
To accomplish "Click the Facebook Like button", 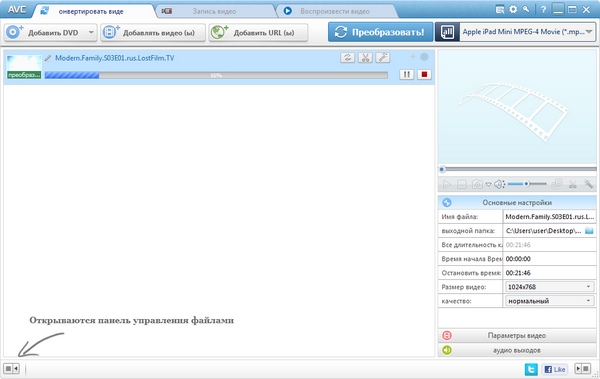I will [x=554, y=369].
